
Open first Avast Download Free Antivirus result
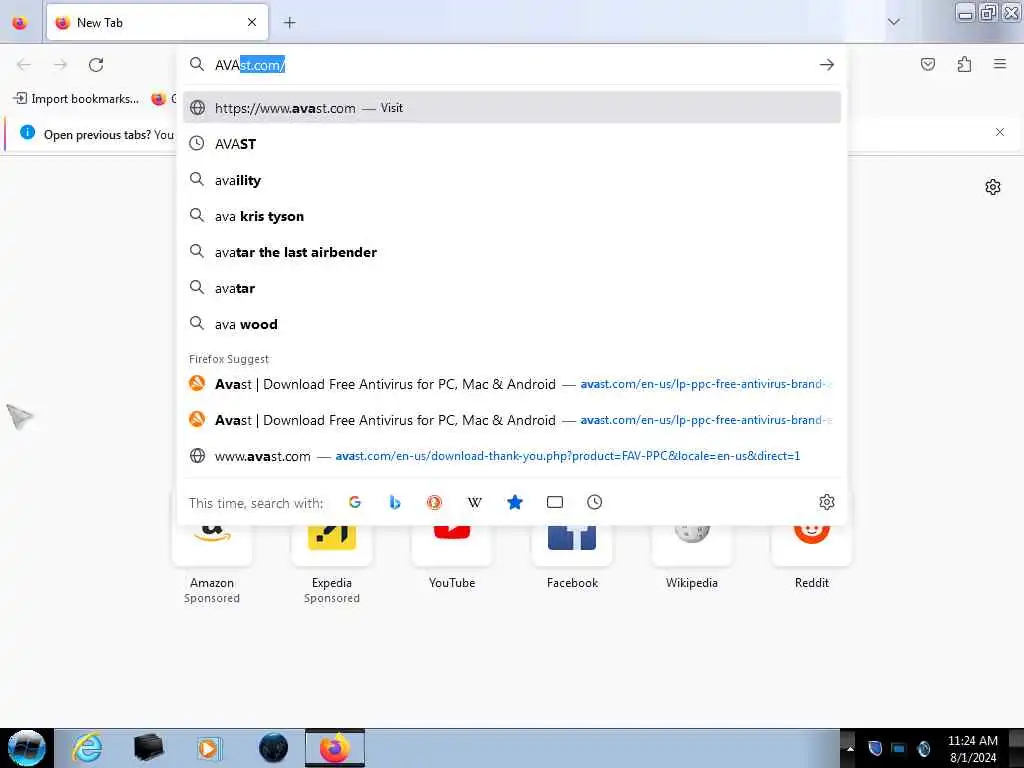pos(512,384)
